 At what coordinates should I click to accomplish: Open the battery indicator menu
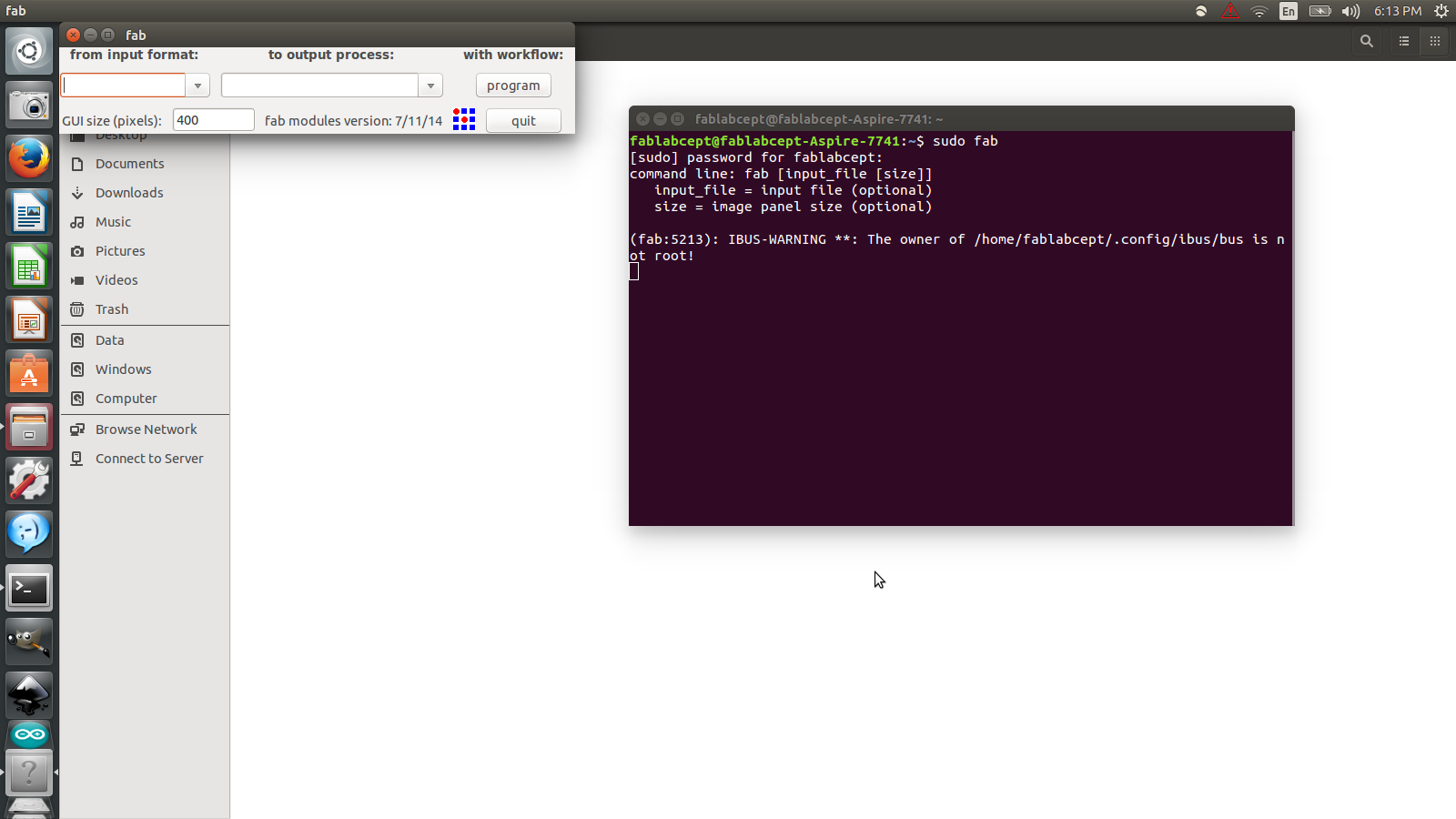pos(1319,11)
